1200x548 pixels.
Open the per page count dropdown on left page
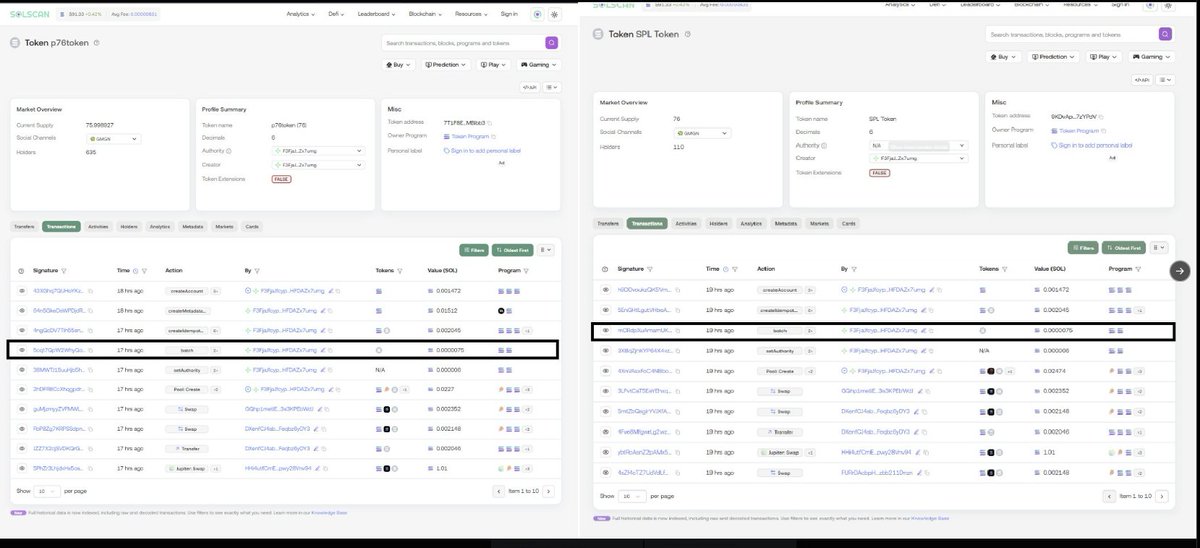tap(47, 491)
